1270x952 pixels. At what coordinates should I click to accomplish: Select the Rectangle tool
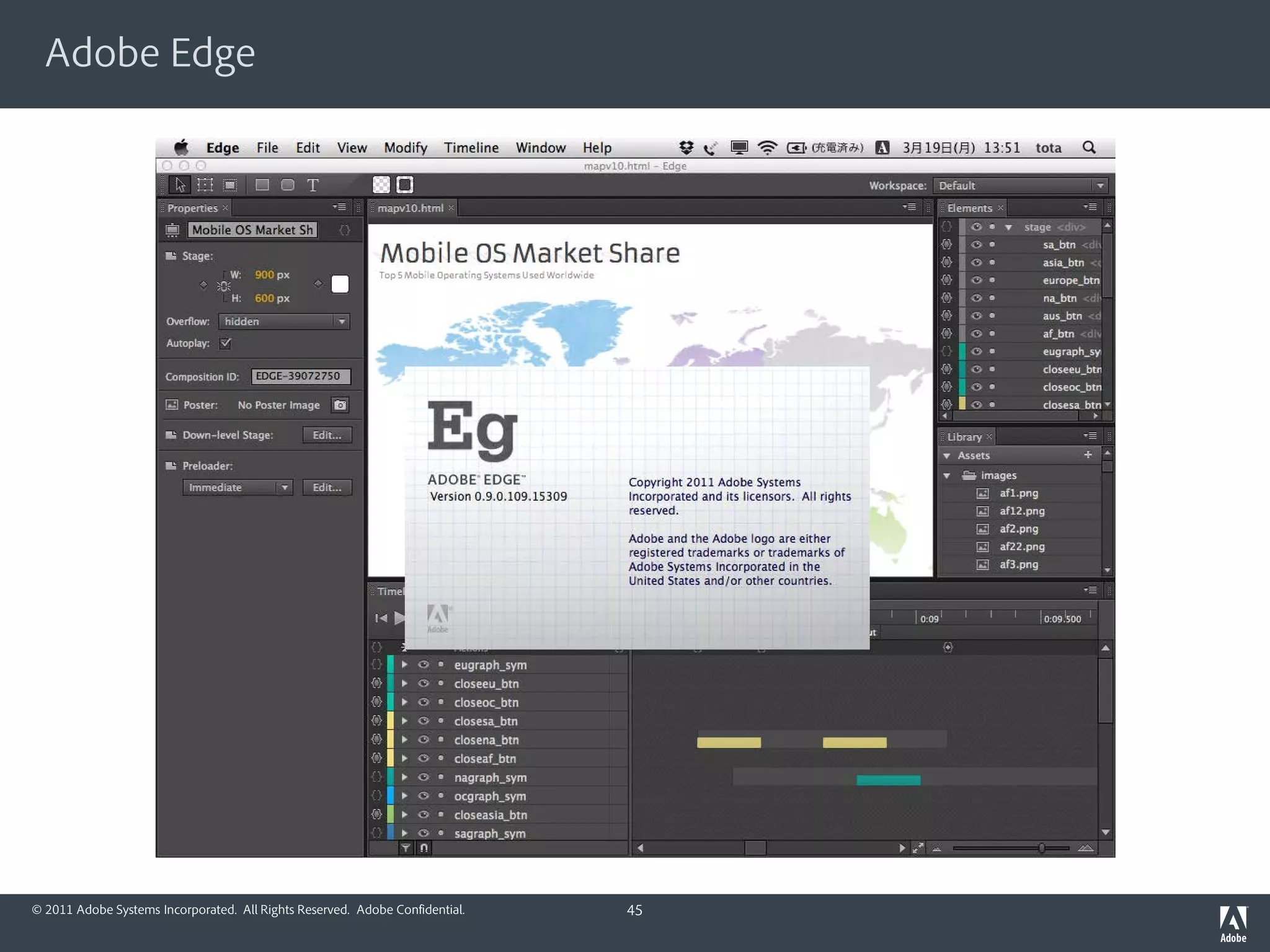262,185
